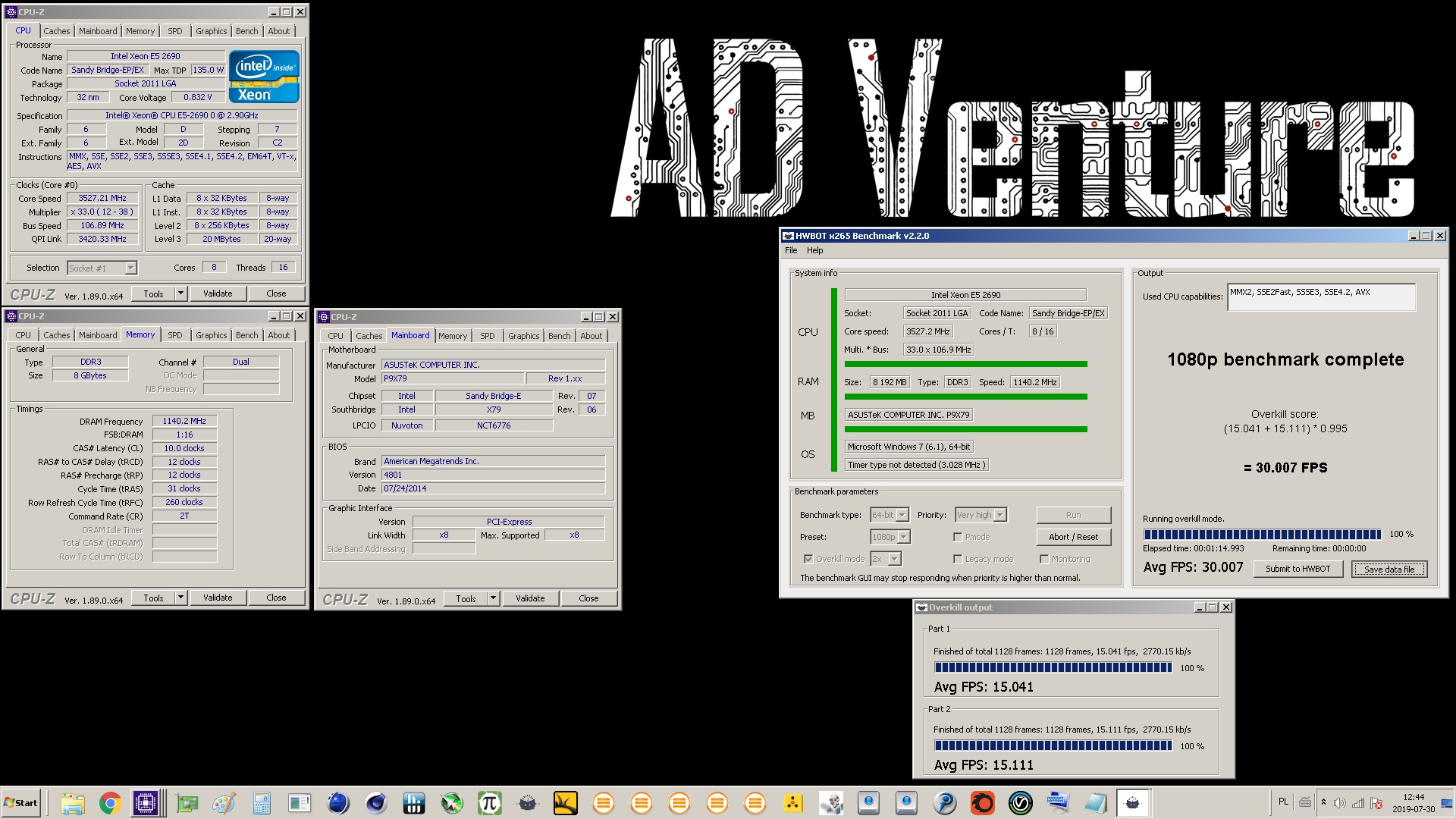Launch the V-Ray circular taskbar icon

(1021, 802)
